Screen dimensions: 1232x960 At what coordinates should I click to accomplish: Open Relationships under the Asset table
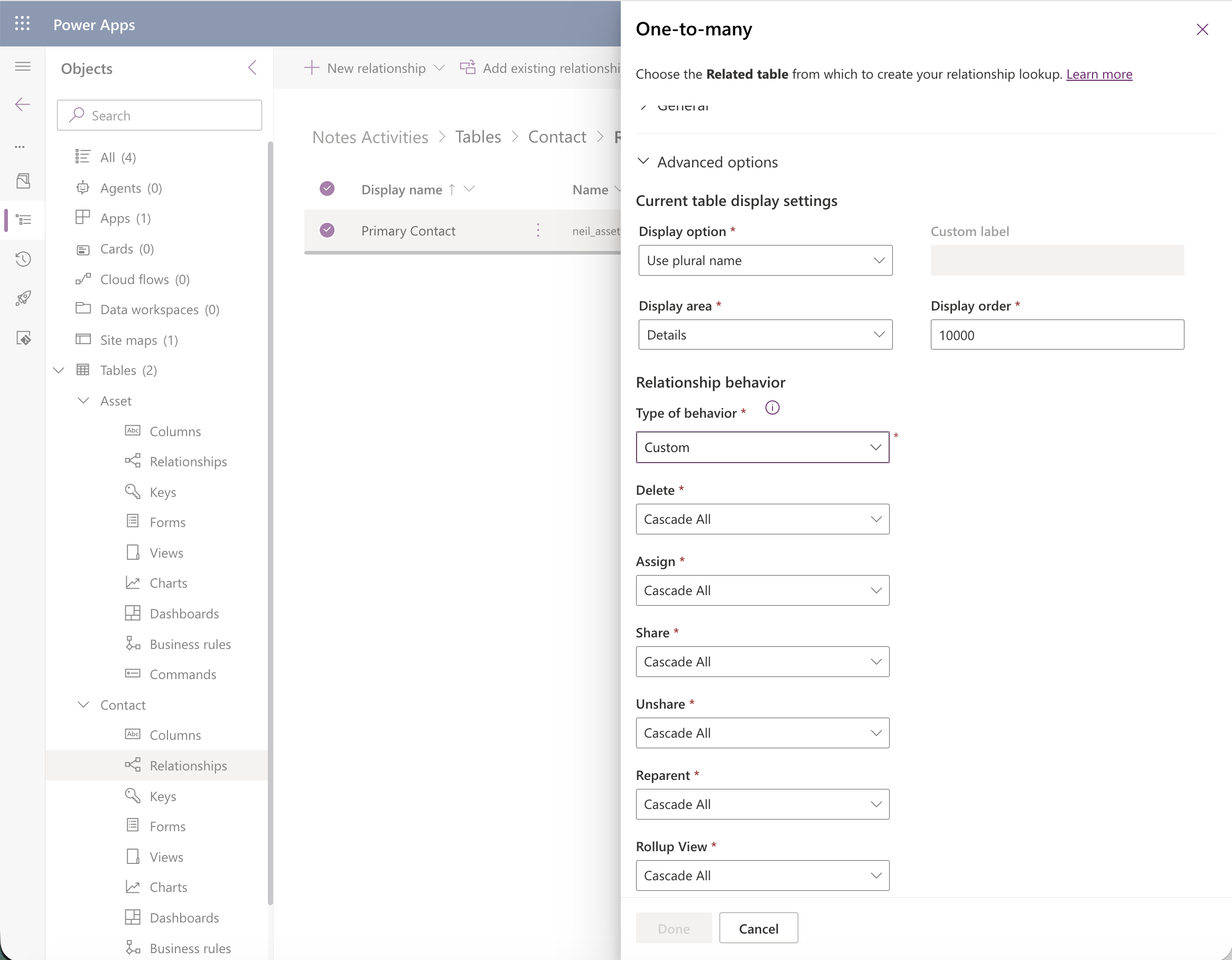coord(189,462)
